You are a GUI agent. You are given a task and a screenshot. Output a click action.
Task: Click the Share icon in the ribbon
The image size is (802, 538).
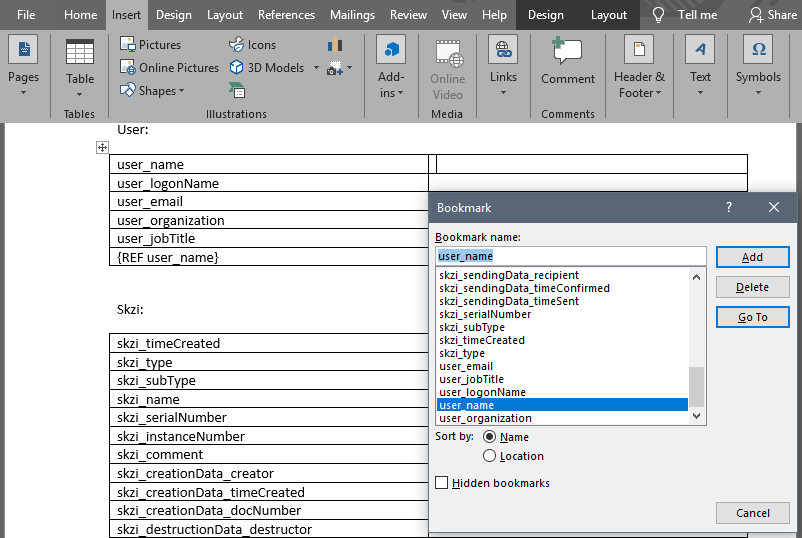click(757, 15)
